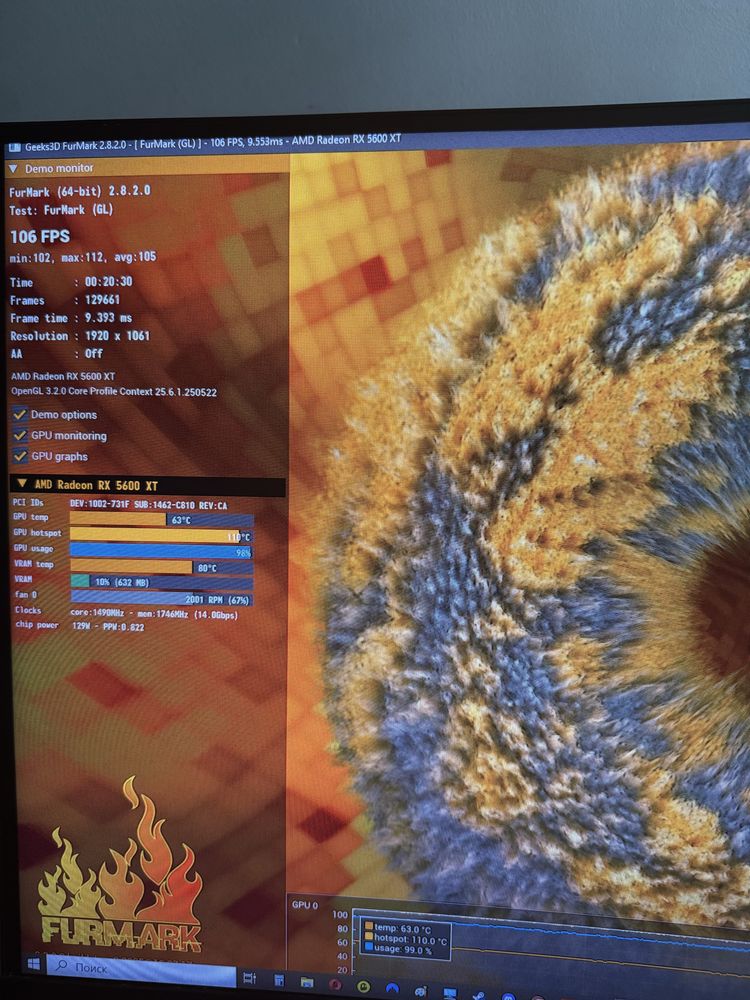Click the PCI IDs DEV:1002-731F text
Screen dimensions: 750x1000
coord(148,505)
